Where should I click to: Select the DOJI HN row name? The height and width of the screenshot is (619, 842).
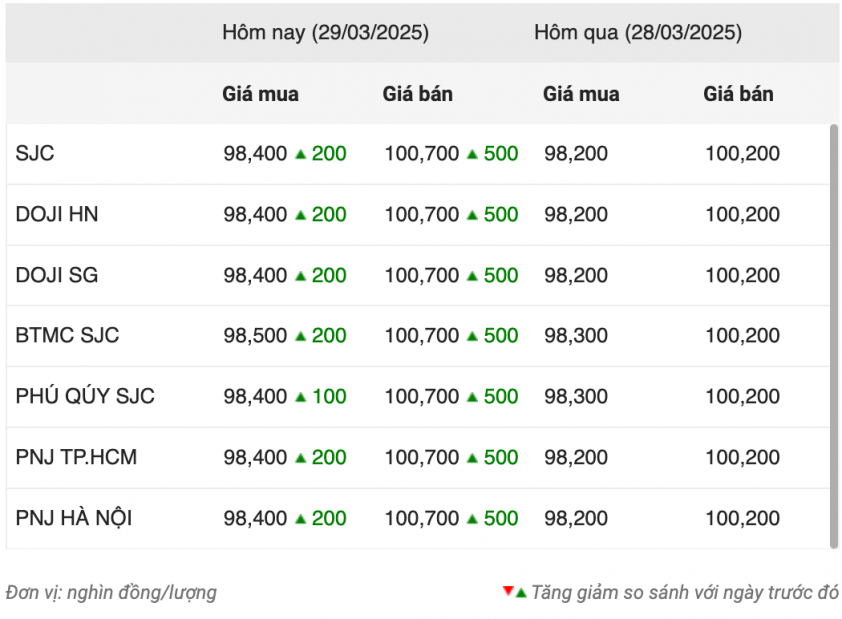click(57, 214)
